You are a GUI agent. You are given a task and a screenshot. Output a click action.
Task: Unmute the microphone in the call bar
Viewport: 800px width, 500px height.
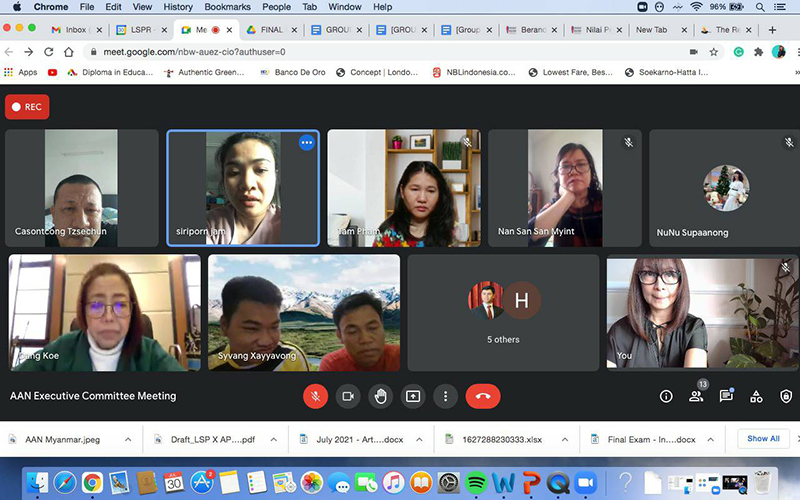tap(315, 396)
